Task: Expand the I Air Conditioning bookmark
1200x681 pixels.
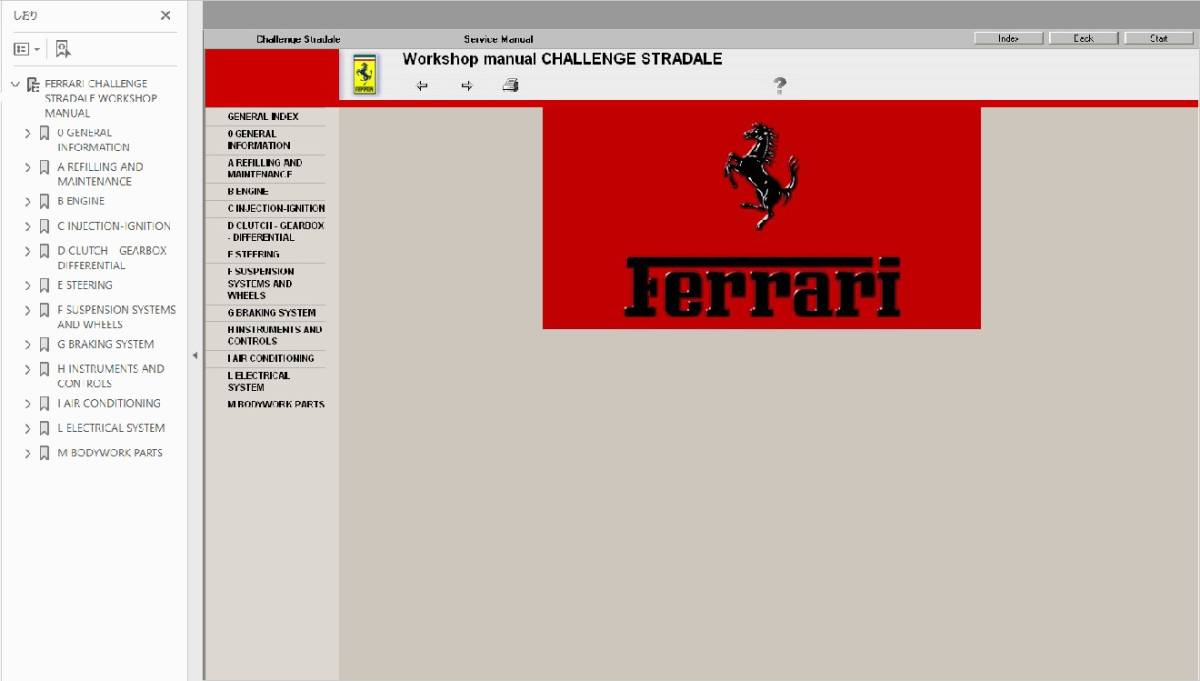Action: 28,404
